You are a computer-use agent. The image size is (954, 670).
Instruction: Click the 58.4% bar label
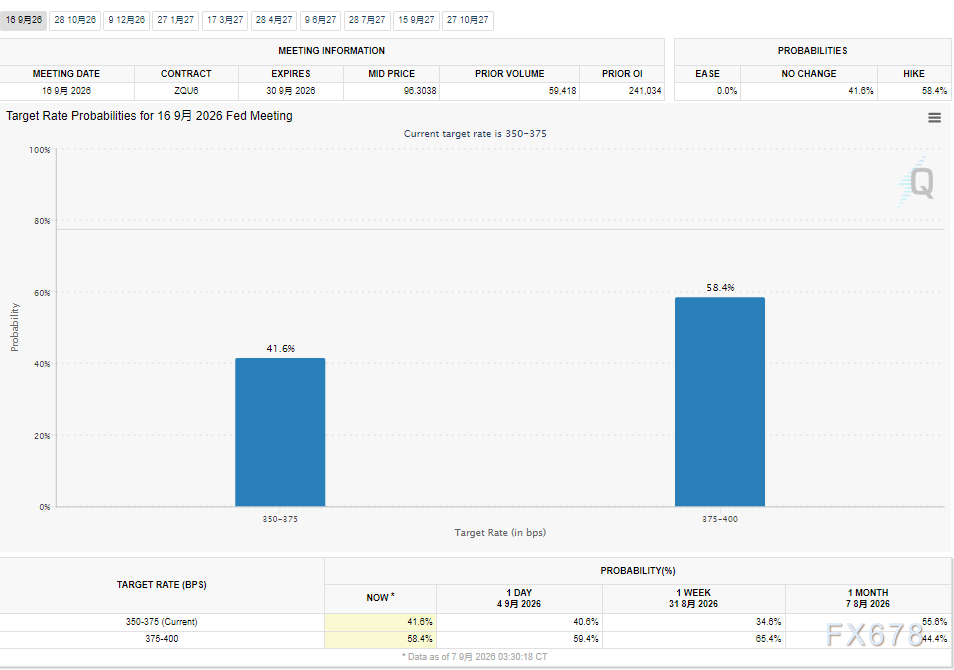click(x=720, y=288)
